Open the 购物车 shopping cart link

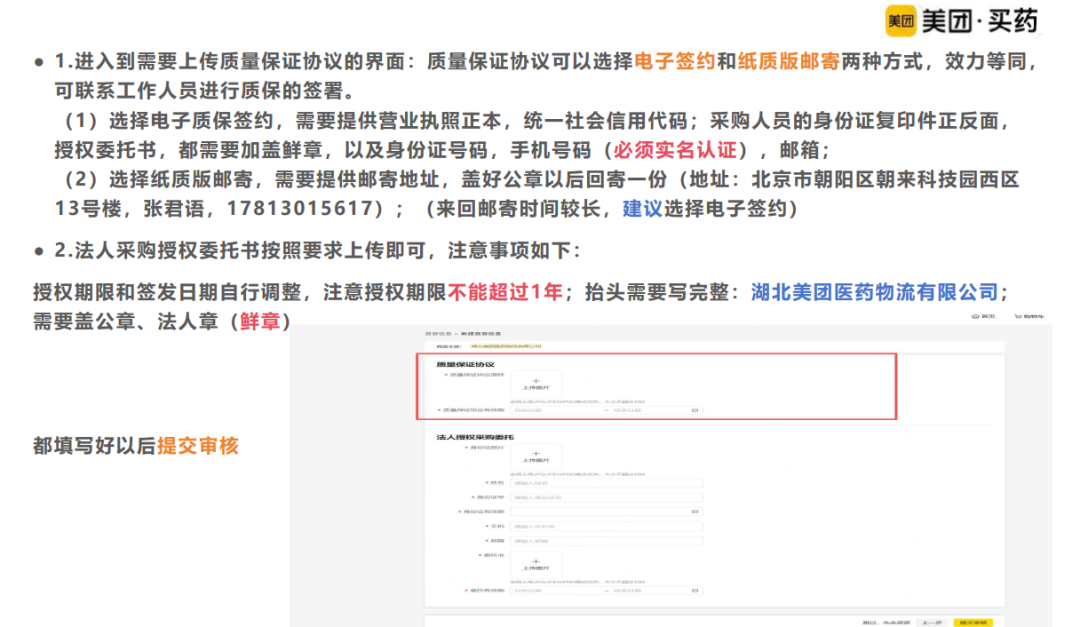tap(1028, 316)
